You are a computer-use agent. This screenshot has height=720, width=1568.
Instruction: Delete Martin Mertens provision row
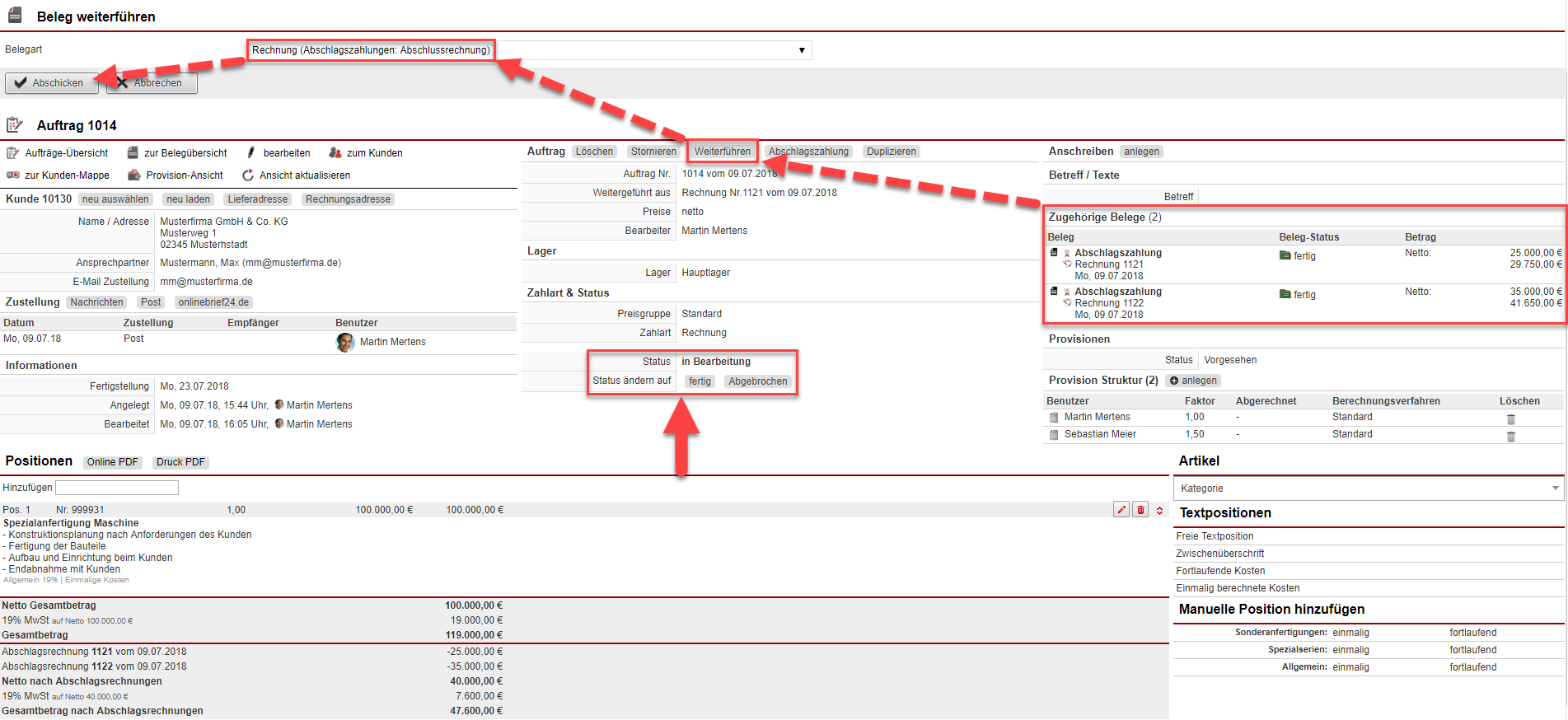coord(1511,419)
